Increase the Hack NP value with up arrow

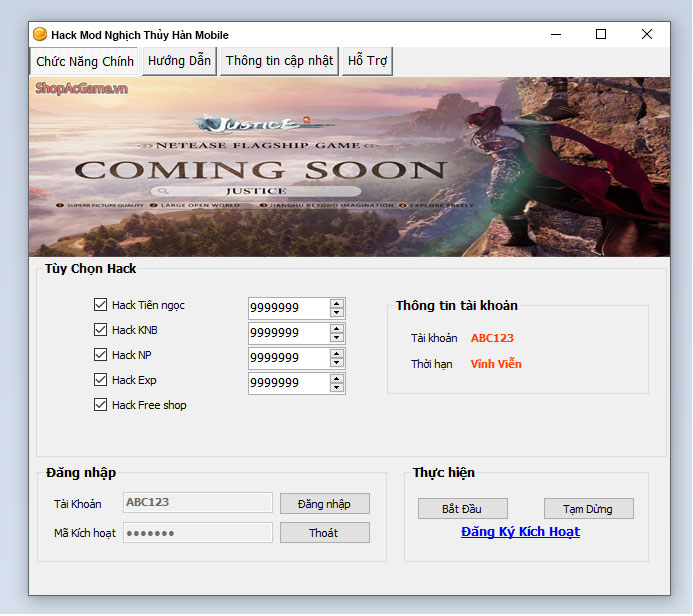pos(337,354)
